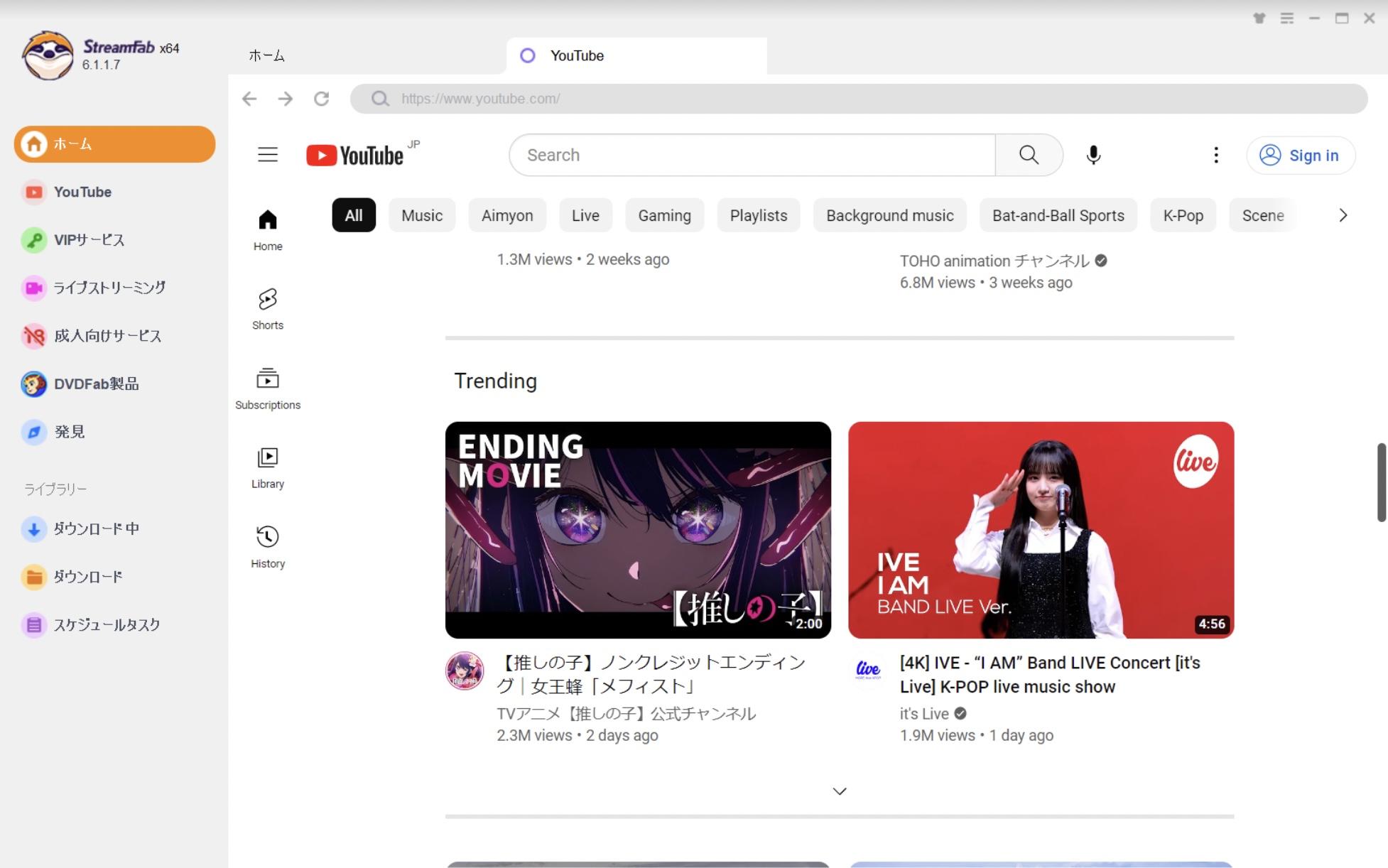1388x868 pixels.
Task: Select the K-Pop filter chip
Action: coord(1183,215)
